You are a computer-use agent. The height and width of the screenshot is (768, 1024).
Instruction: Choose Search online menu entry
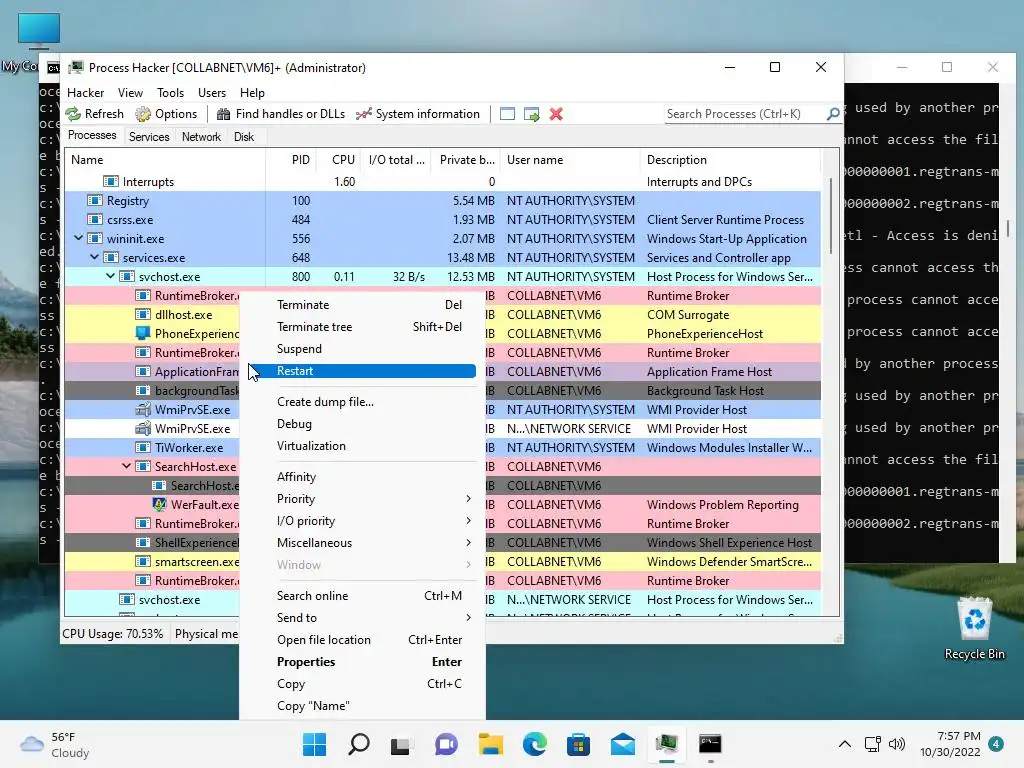(x=362, y=596)
